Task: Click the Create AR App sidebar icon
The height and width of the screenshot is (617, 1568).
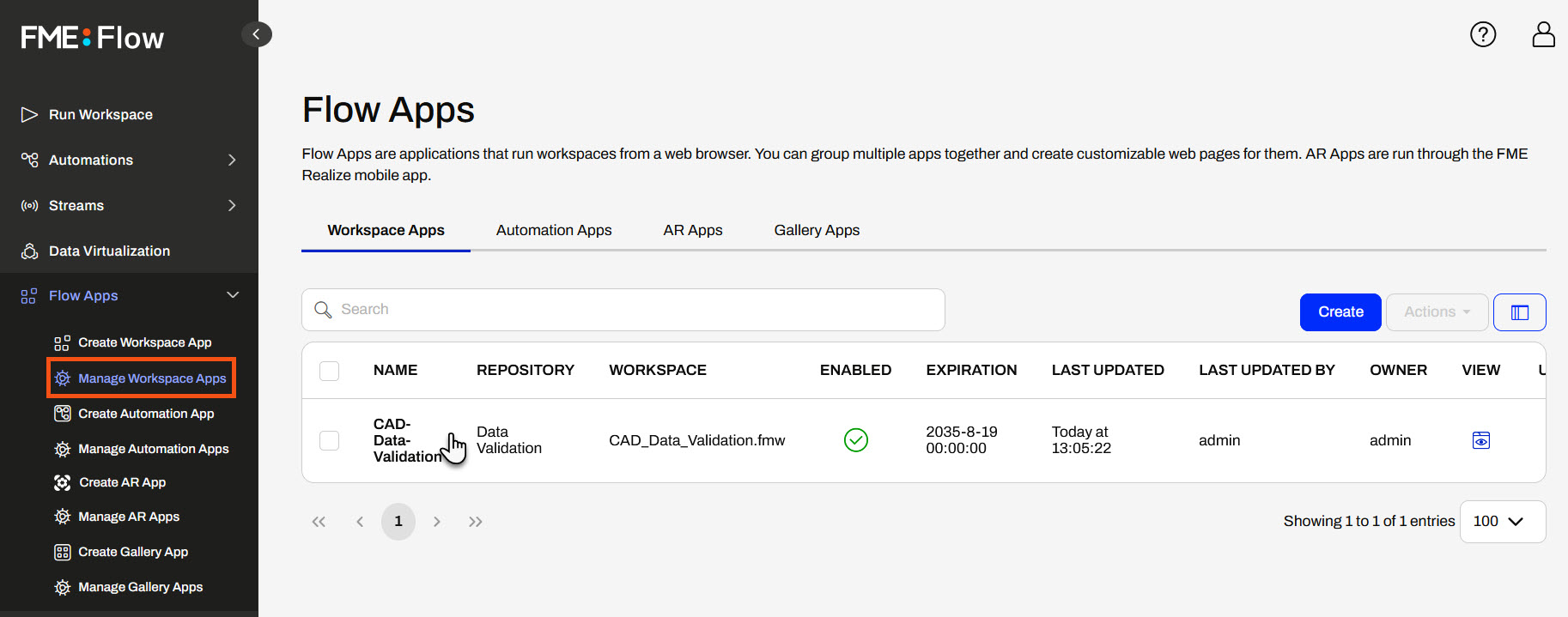Action: [63, 482]
